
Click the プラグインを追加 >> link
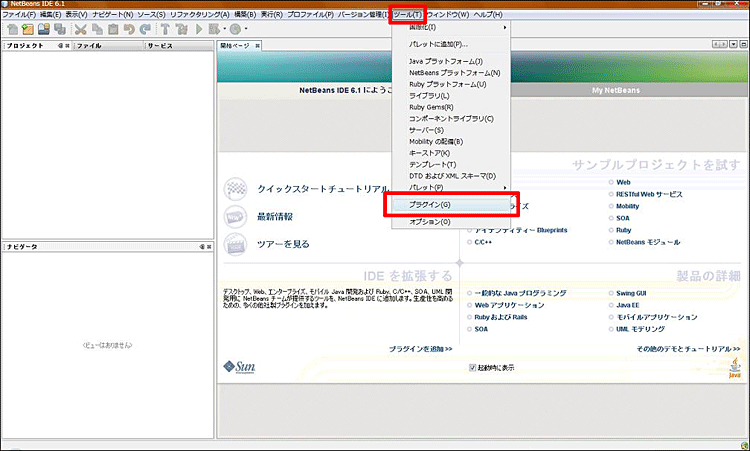pos(420,349)
